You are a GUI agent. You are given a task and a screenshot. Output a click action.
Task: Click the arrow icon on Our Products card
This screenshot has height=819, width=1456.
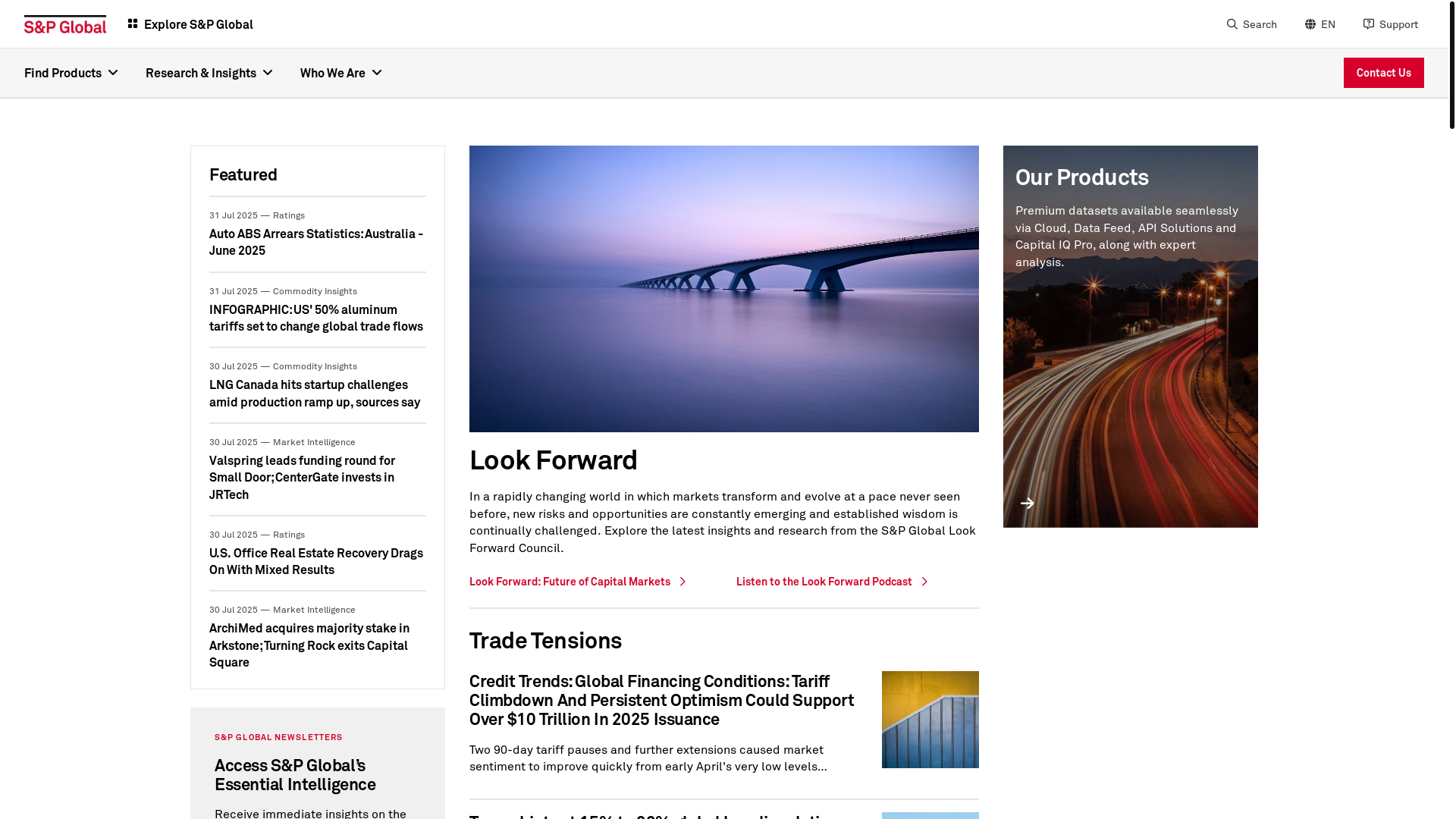tap(1028, 503)
